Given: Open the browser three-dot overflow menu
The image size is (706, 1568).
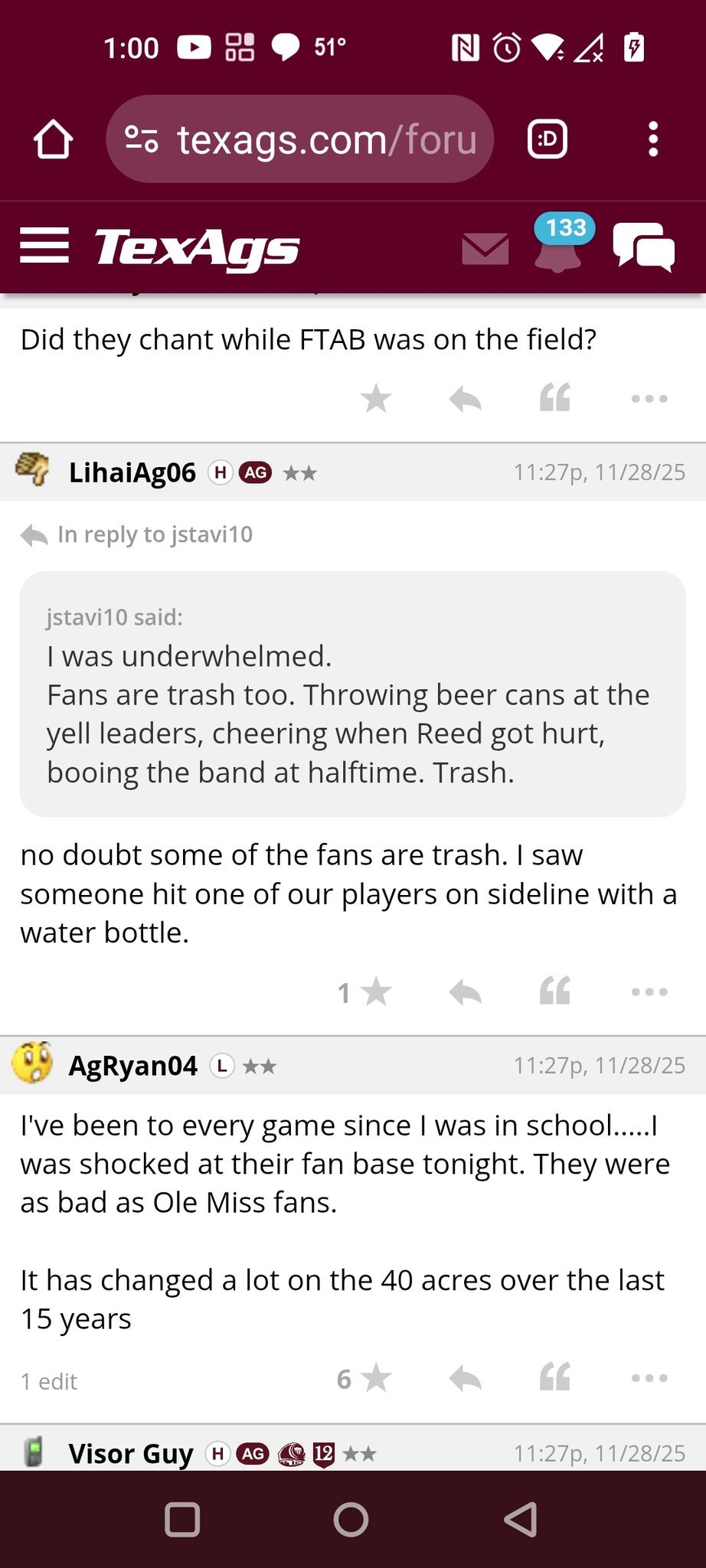Looking at the screenshot, I should (x=652, y=139).
